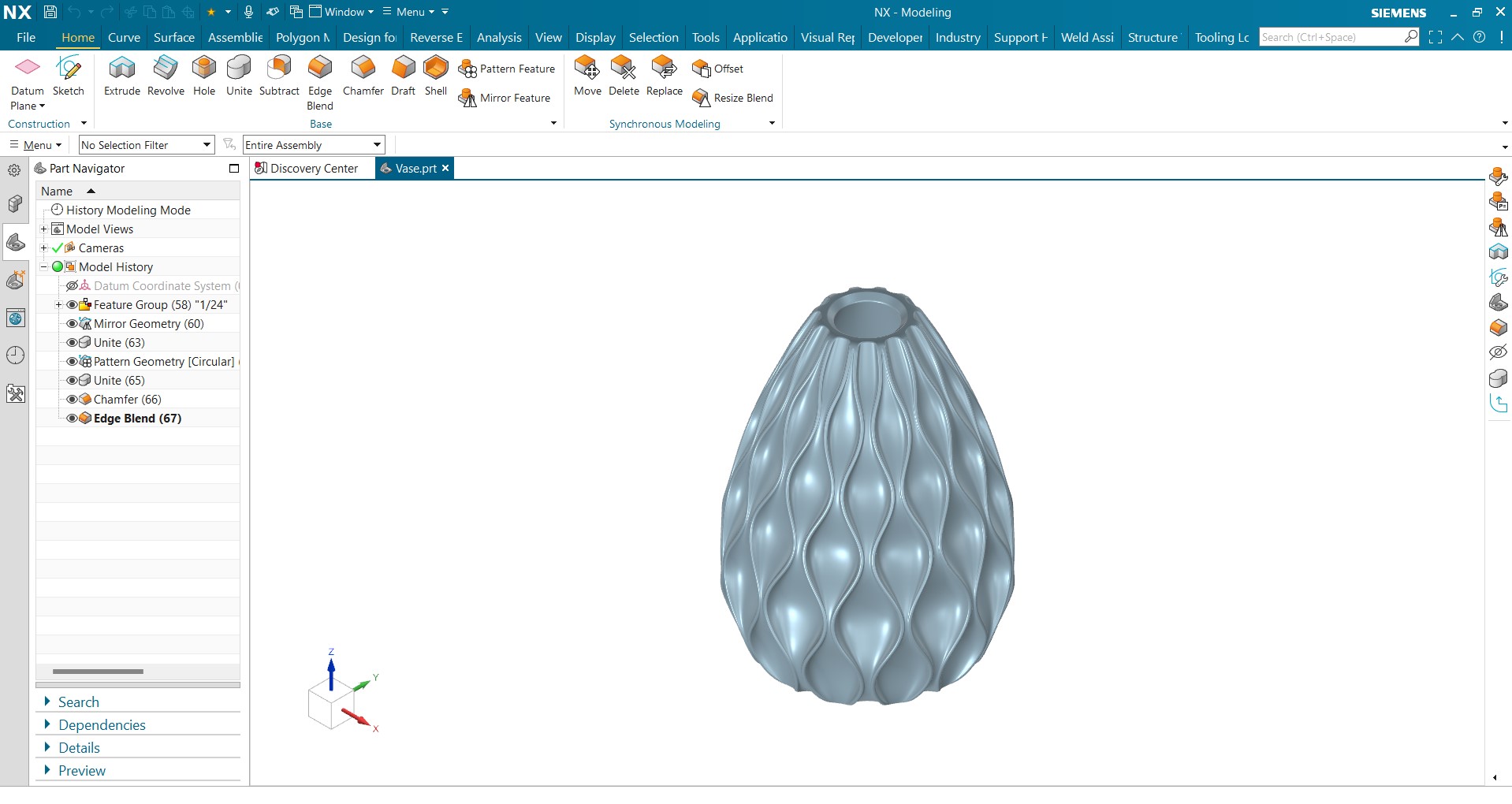Screen dimensions: 1512x804
Task: Switch to the Surface ribbon tab
Action: (174, 37)
